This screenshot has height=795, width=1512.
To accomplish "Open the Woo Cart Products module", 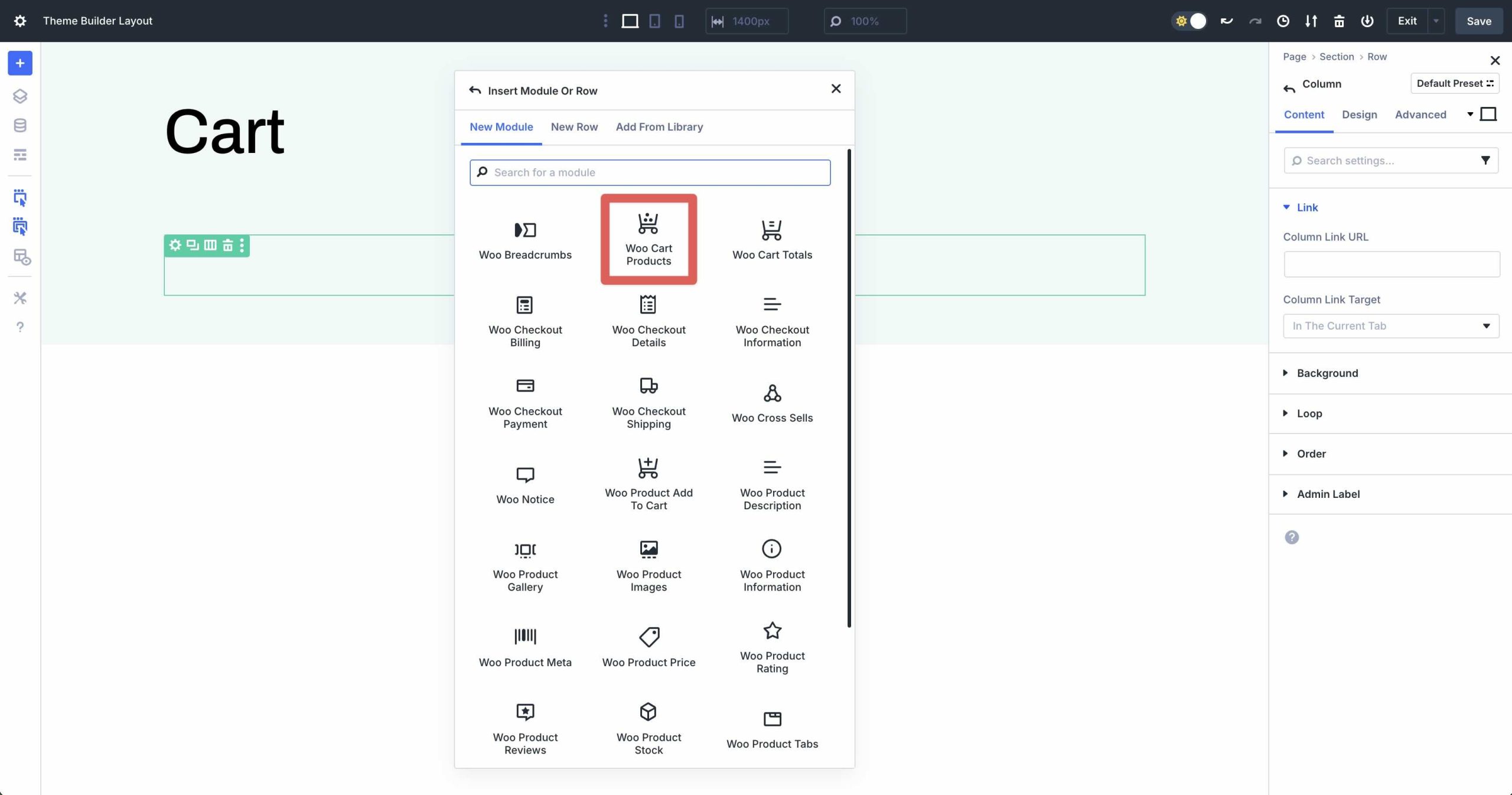I will tap(648, 239).
